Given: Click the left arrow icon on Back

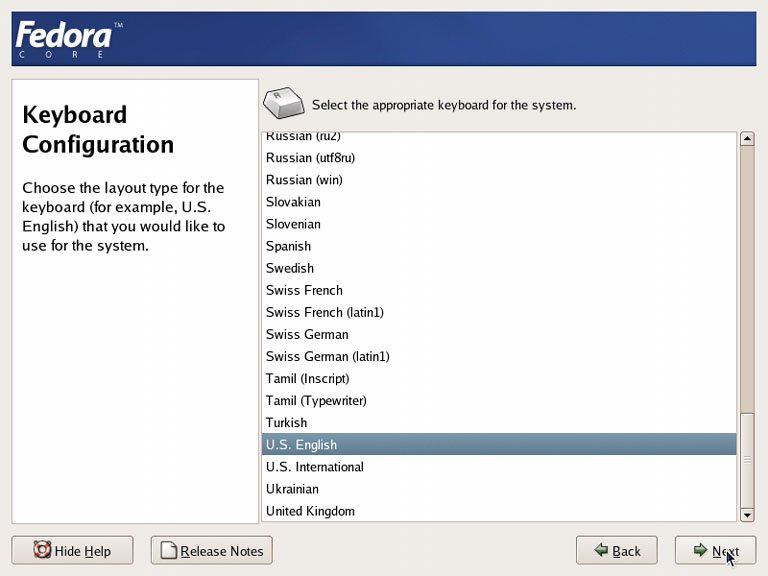Looking at the screenshot, I should click(x=601, y=550).
